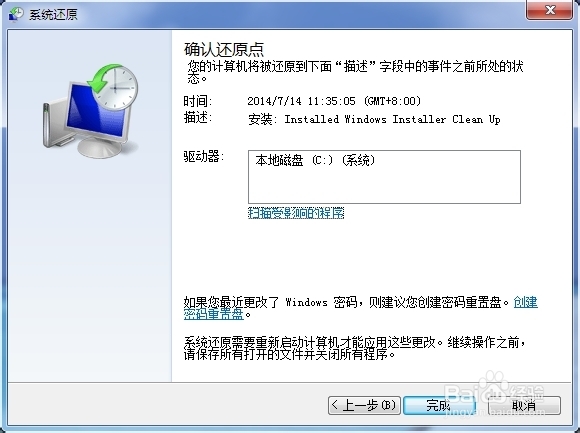Viewport: 580px width, 433px height.
Task: Close the 系统还原 dialog window
Action: pos(550,9)
